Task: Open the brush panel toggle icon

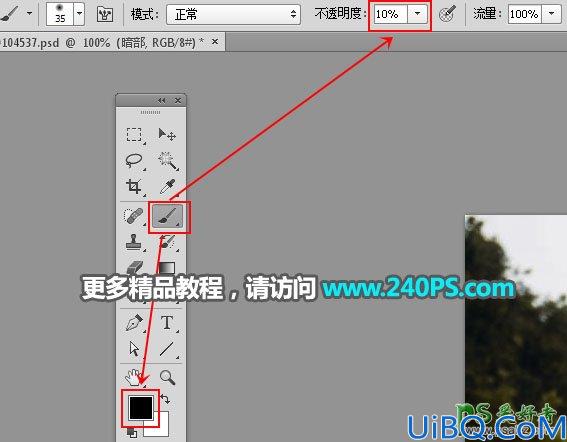Action: pos(105,14)
